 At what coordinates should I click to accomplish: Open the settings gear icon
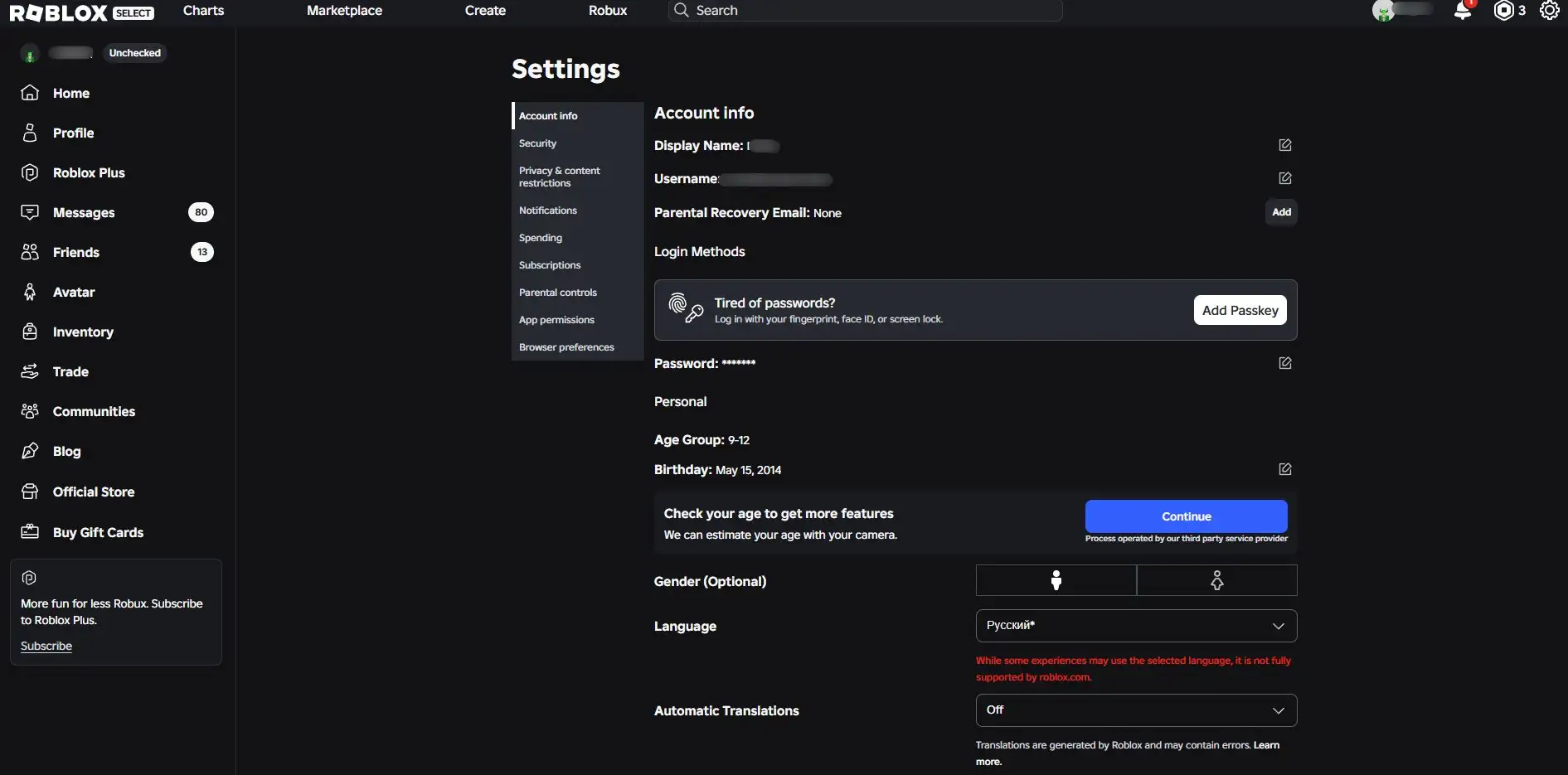click(1549, 10)
